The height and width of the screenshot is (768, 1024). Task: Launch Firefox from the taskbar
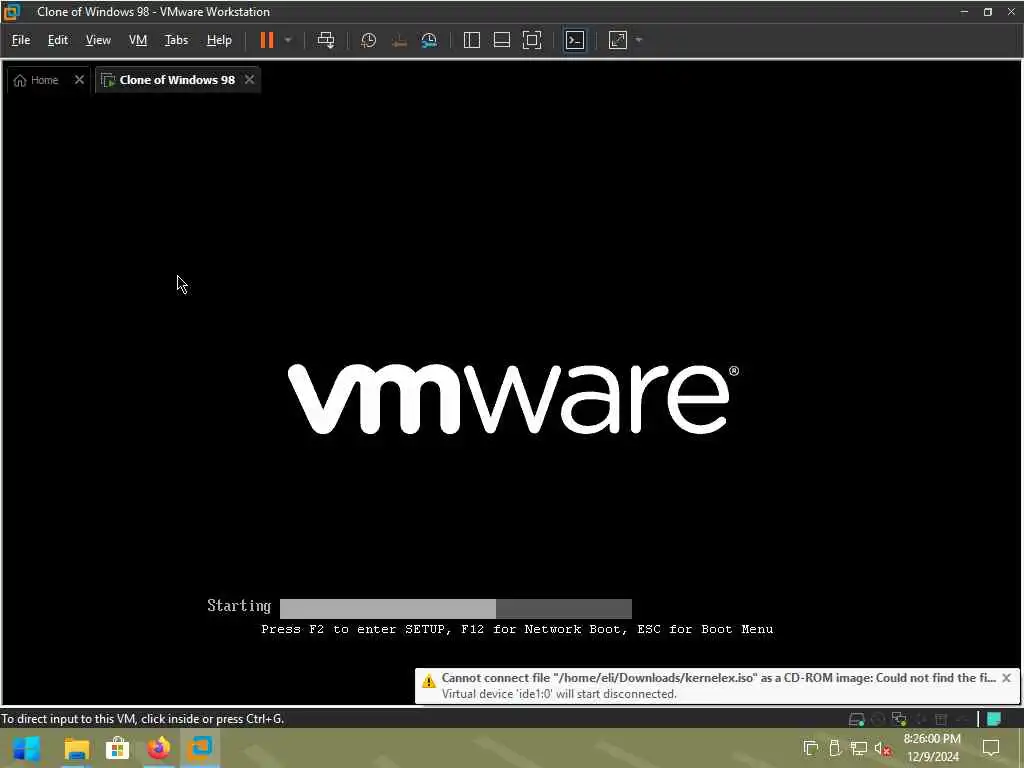coord(158,748)
